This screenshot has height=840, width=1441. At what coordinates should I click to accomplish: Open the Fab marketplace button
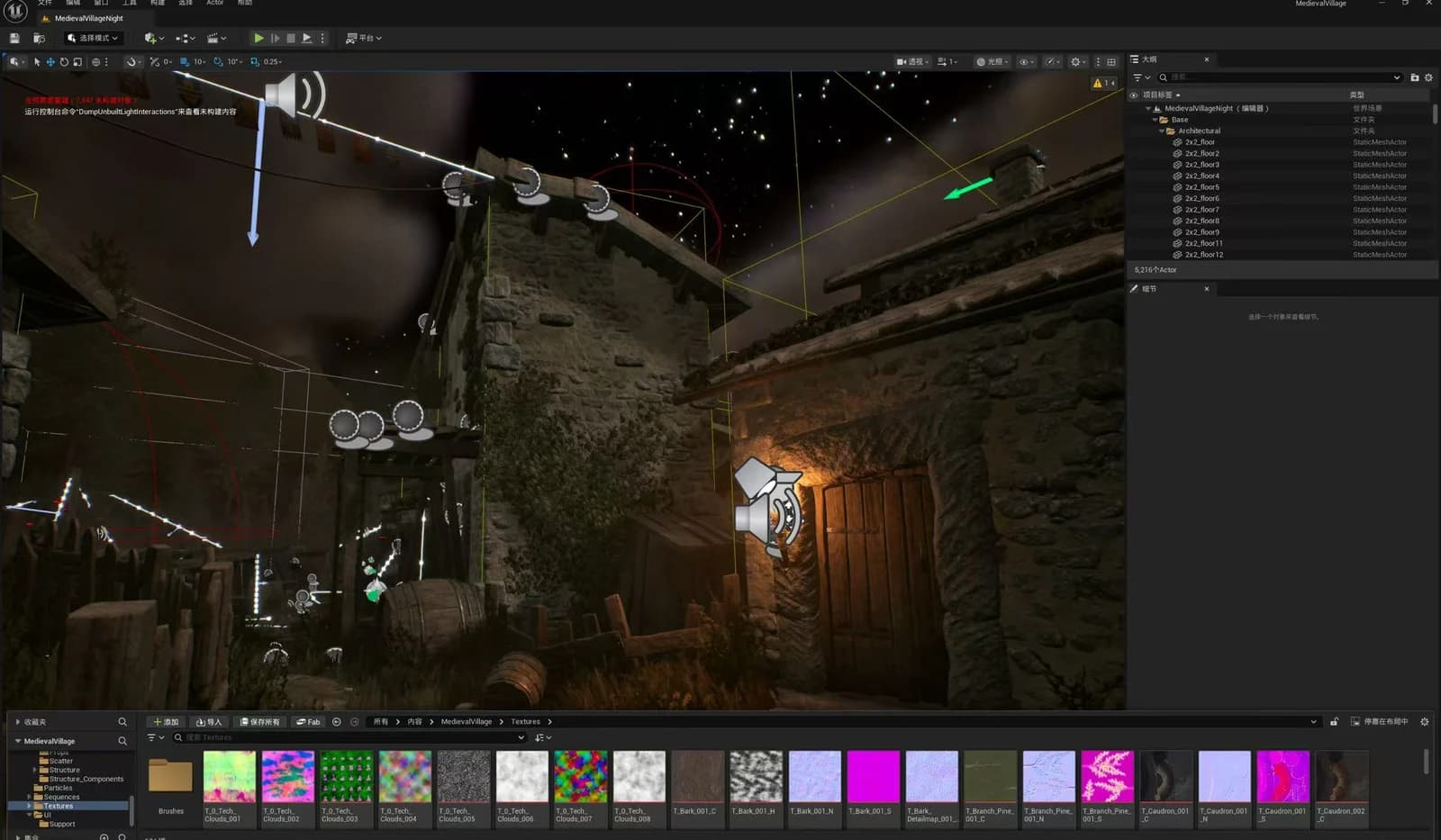(x=308, y=722)
